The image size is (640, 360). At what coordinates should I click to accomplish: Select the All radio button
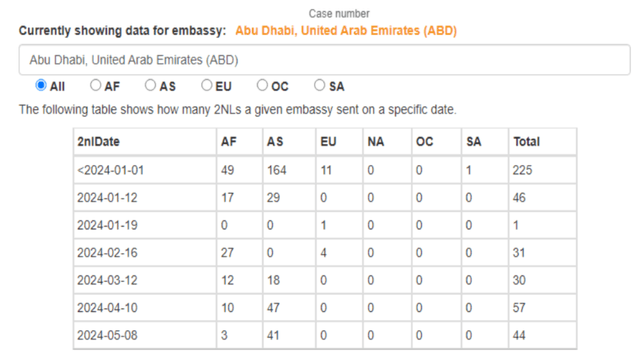(41, 85)
